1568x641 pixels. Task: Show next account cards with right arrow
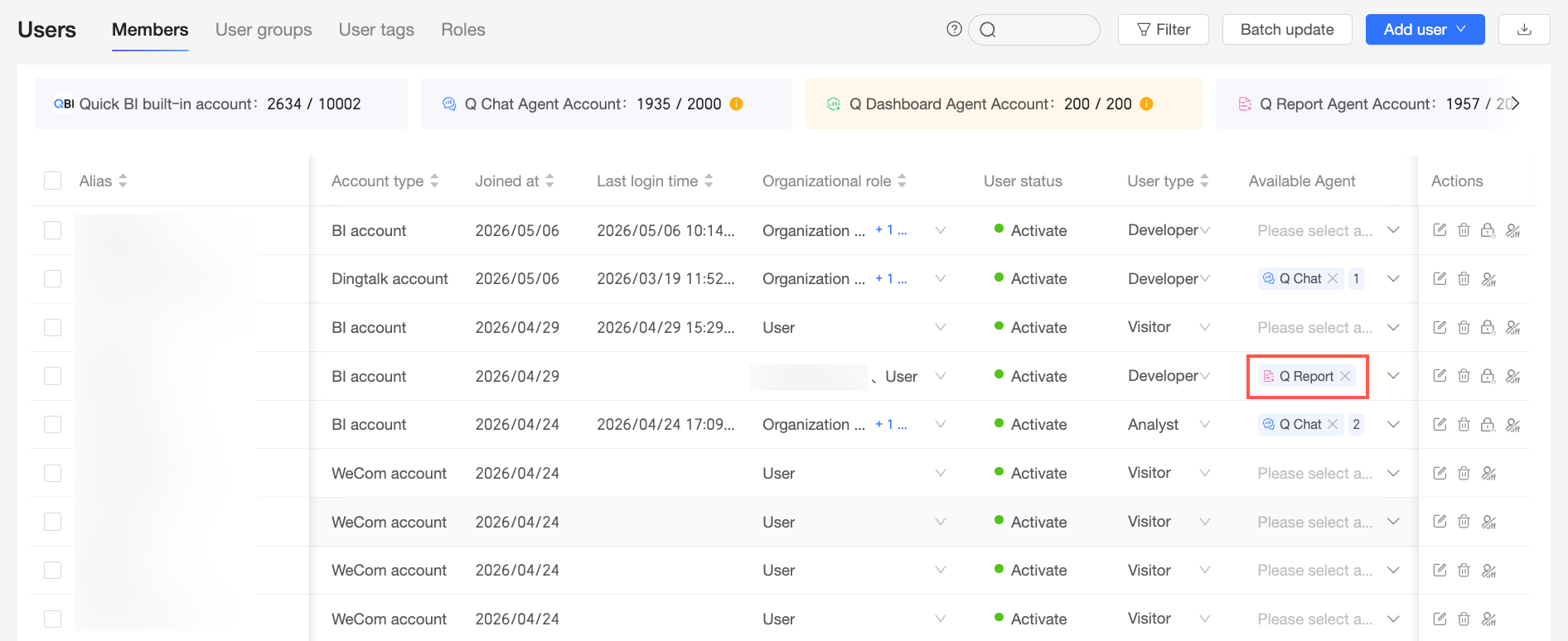pyautogui.click(x=1515, y=104)
